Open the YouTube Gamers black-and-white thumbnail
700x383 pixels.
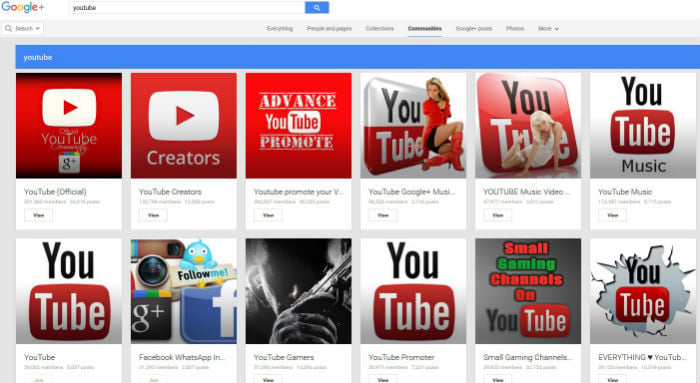point(298,291)
